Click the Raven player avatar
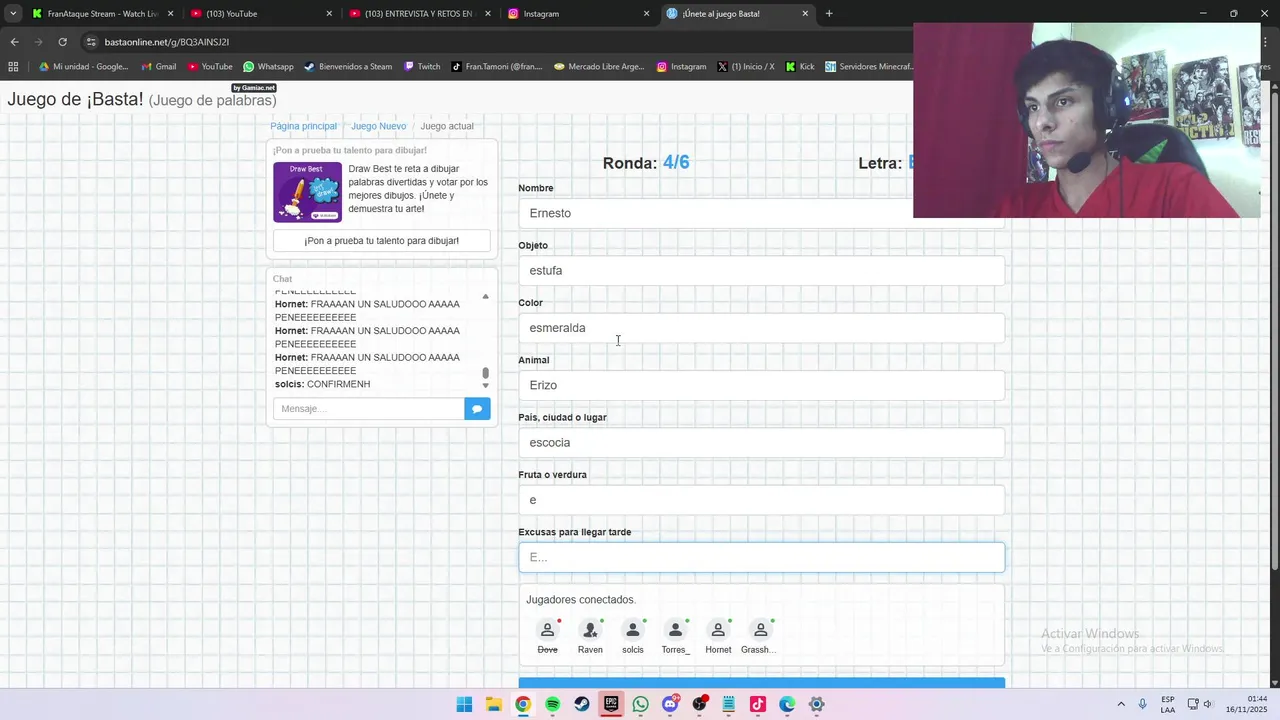This screenshot has width=1280, height=720. point(590,630)
